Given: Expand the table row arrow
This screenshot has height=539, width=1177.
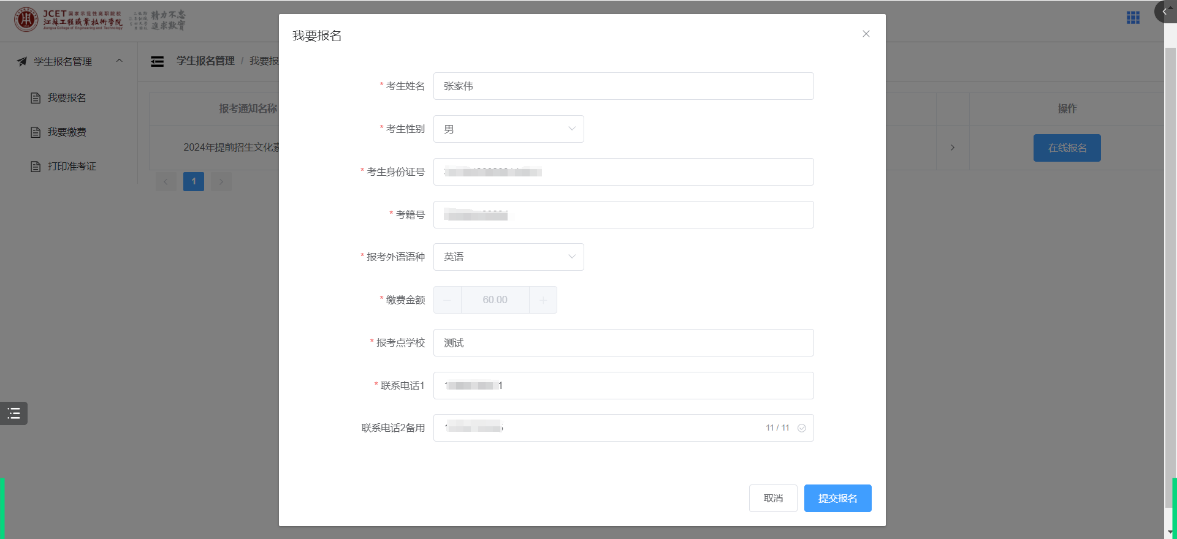Looking at the screenshot, I should 952,148.
